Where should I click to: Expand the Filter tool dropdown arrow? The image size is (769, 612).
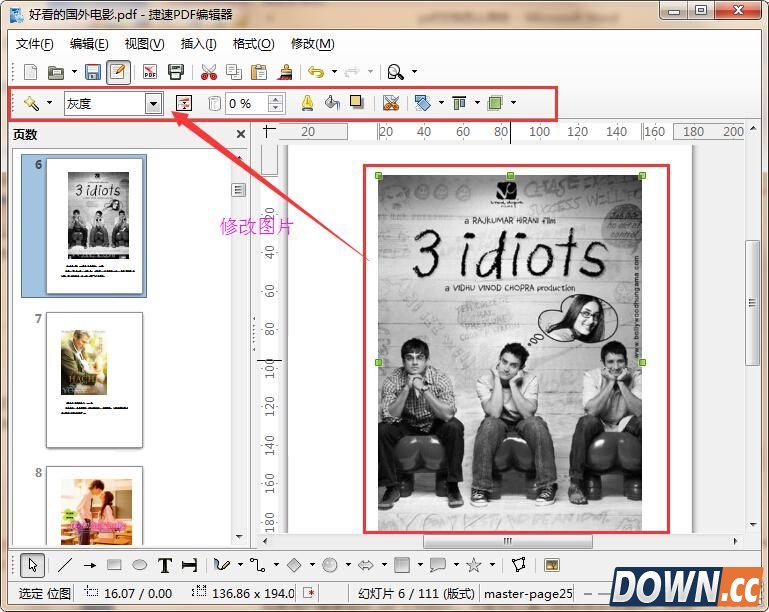pyautogui.click(x=49, y=103)
